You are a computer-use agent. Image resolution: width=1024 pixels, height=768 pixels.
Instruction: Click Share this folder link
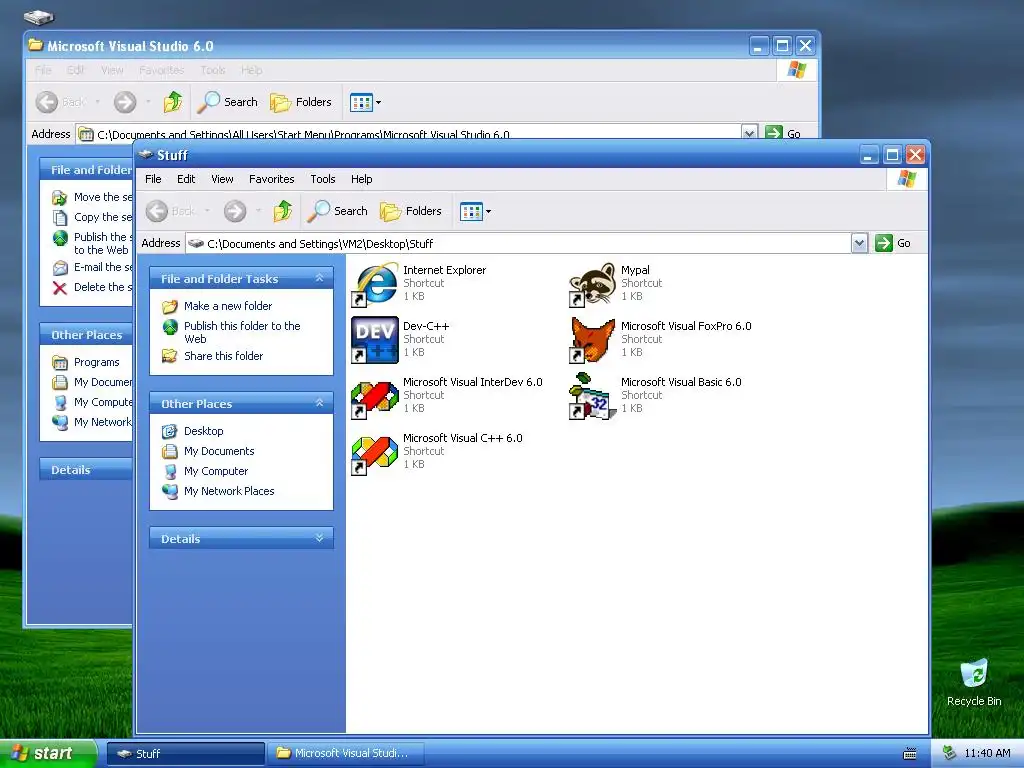coord(223,356)
